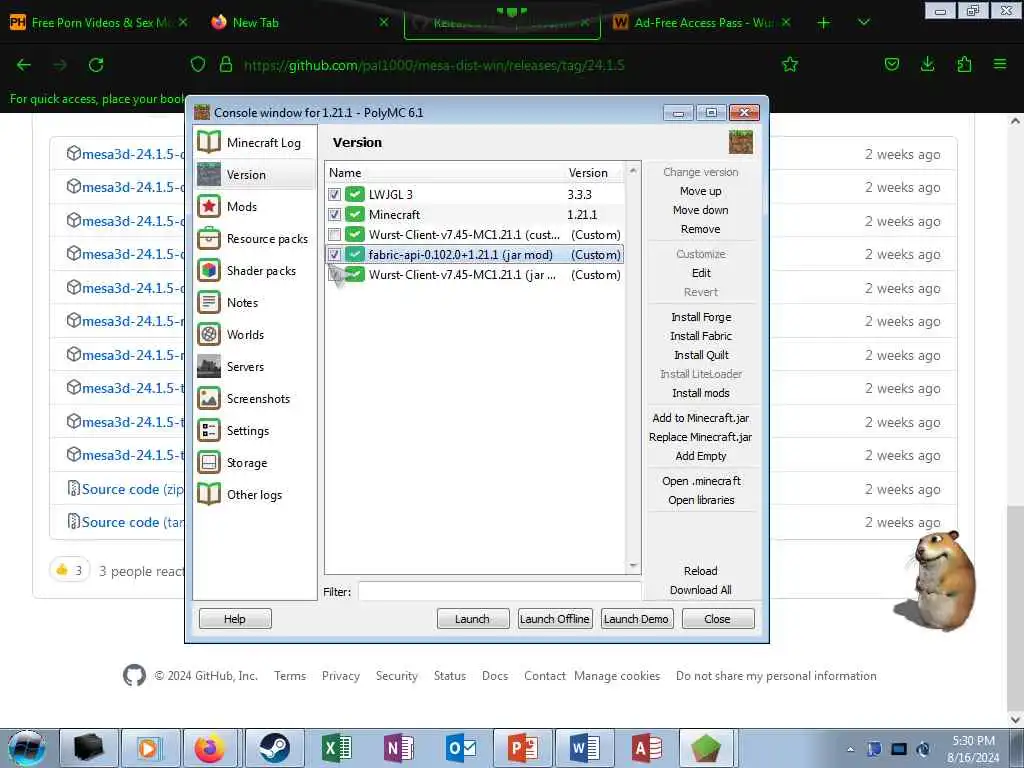
Task: Click the Launch button
Action: (x=473, y=618)
